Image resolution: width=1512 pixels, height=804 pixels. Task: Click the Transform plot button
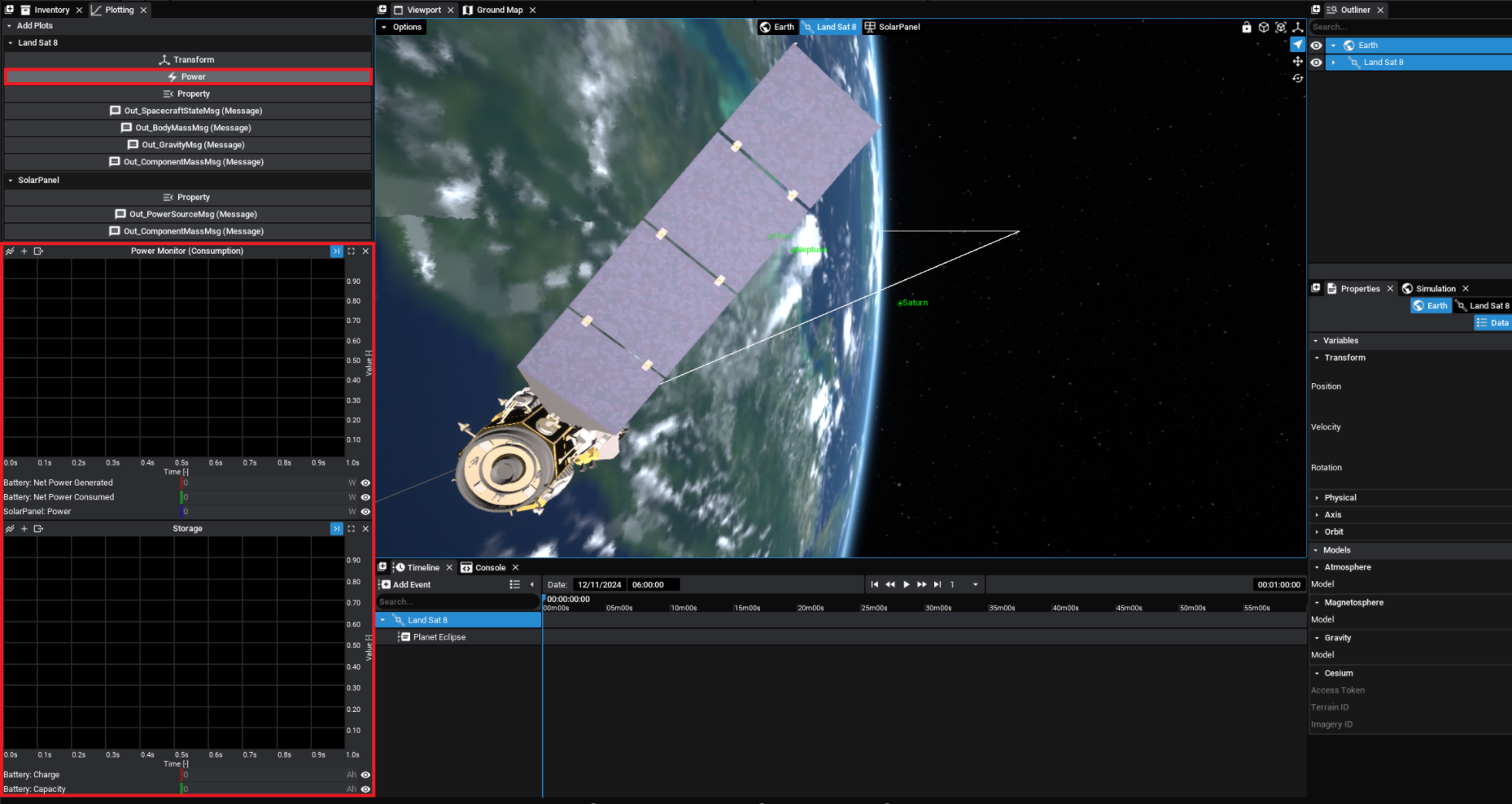coord(187,59)
